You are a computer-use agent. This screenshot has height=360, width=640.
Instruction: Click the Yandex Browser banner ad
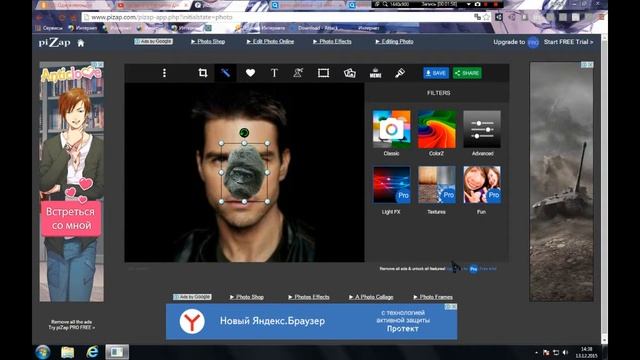coord(311,322)
